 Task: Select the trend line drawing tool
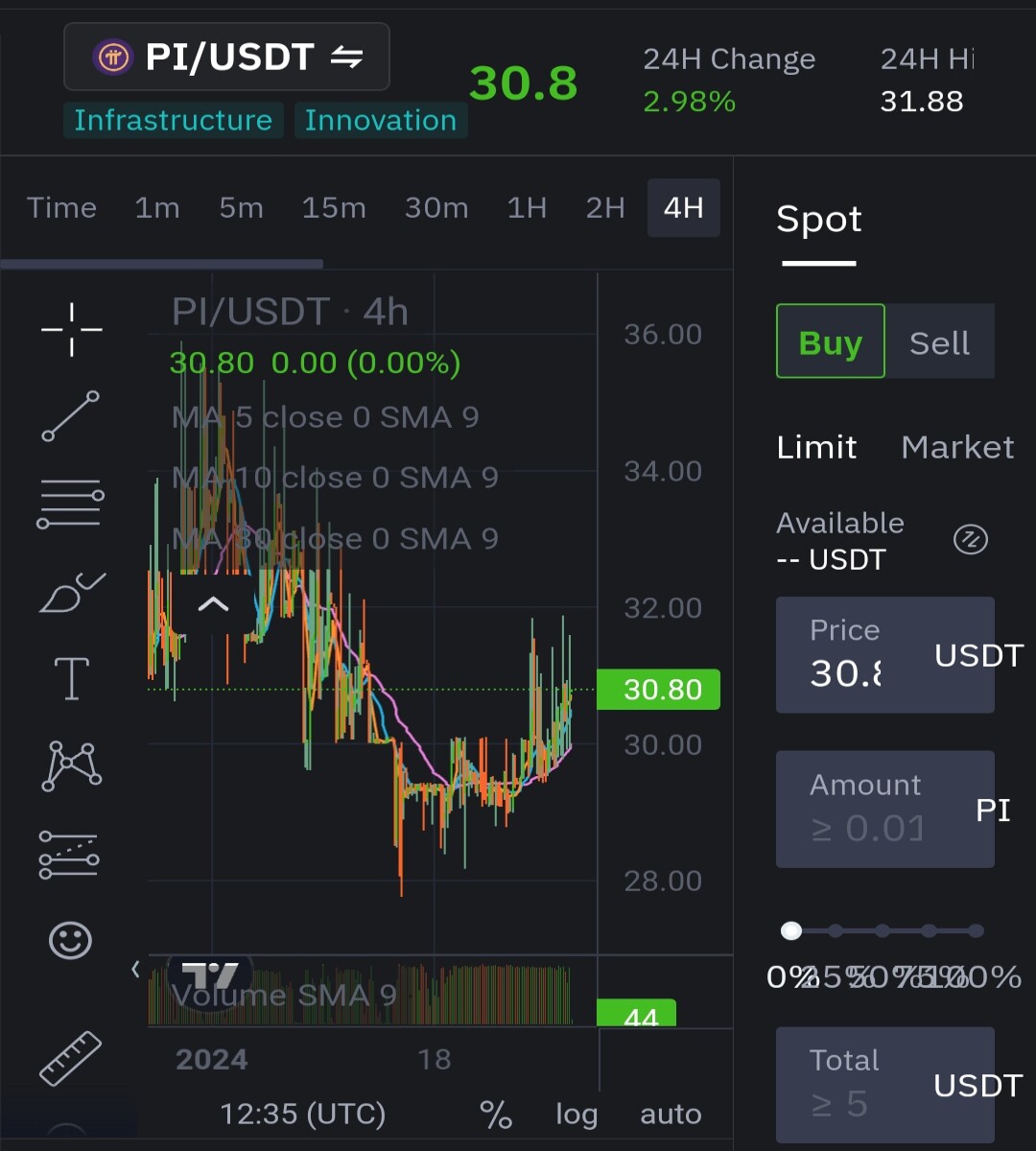pos(71,415)
